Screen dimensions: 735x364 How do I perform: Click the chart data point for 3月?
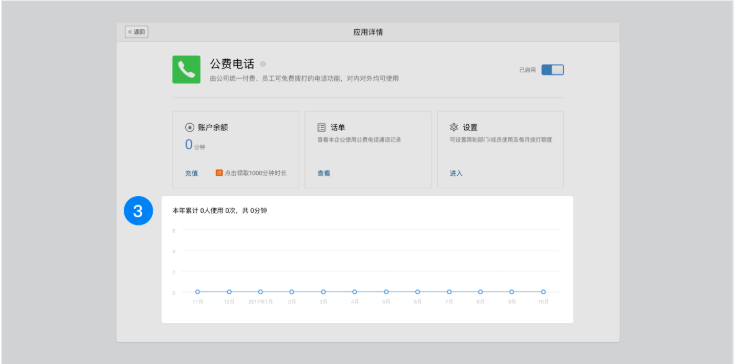coord(323,292)
